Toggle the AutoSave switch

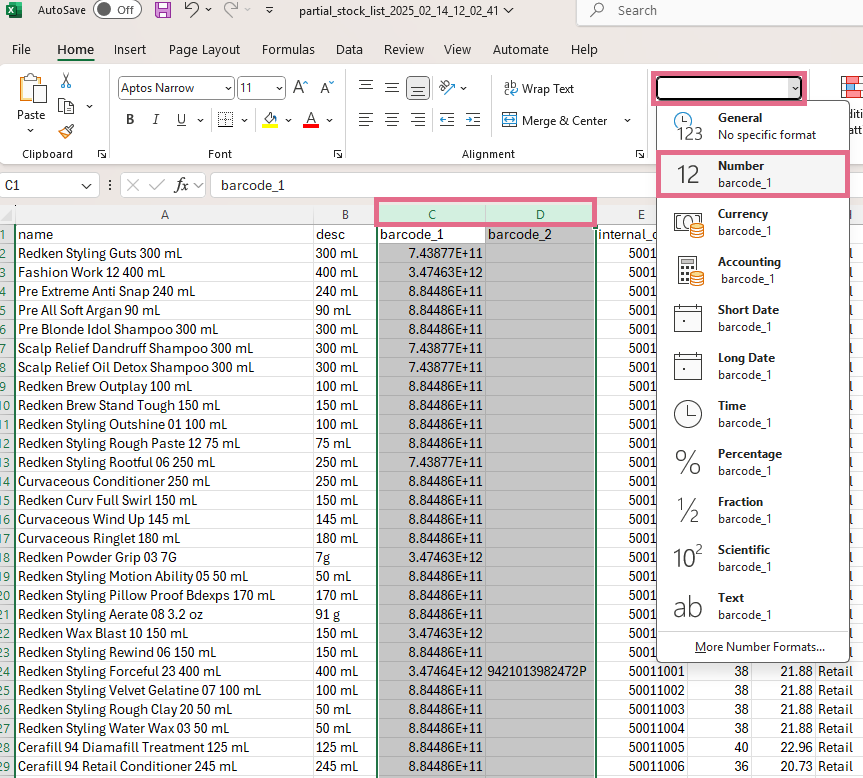point(117,10)
